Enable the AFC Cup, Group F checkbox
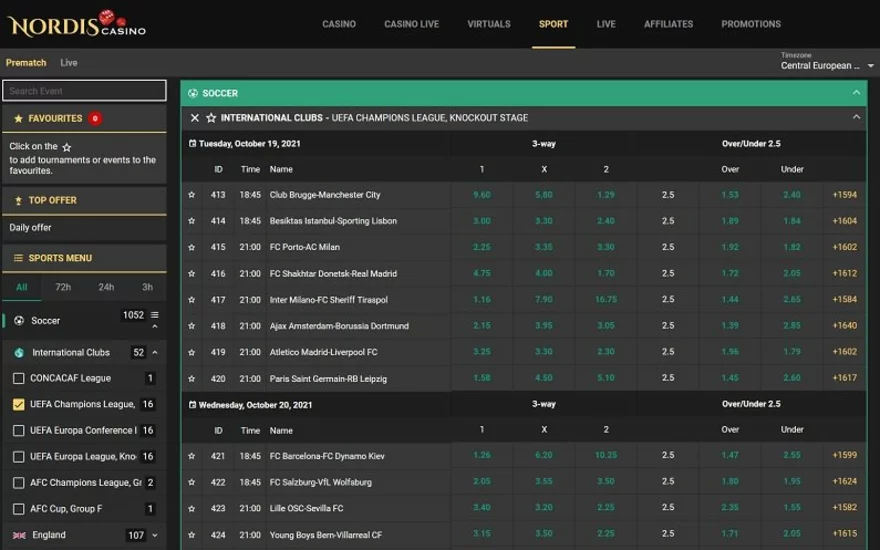The height and width of the screenshot is (550, 880). [x=19, y=509]
